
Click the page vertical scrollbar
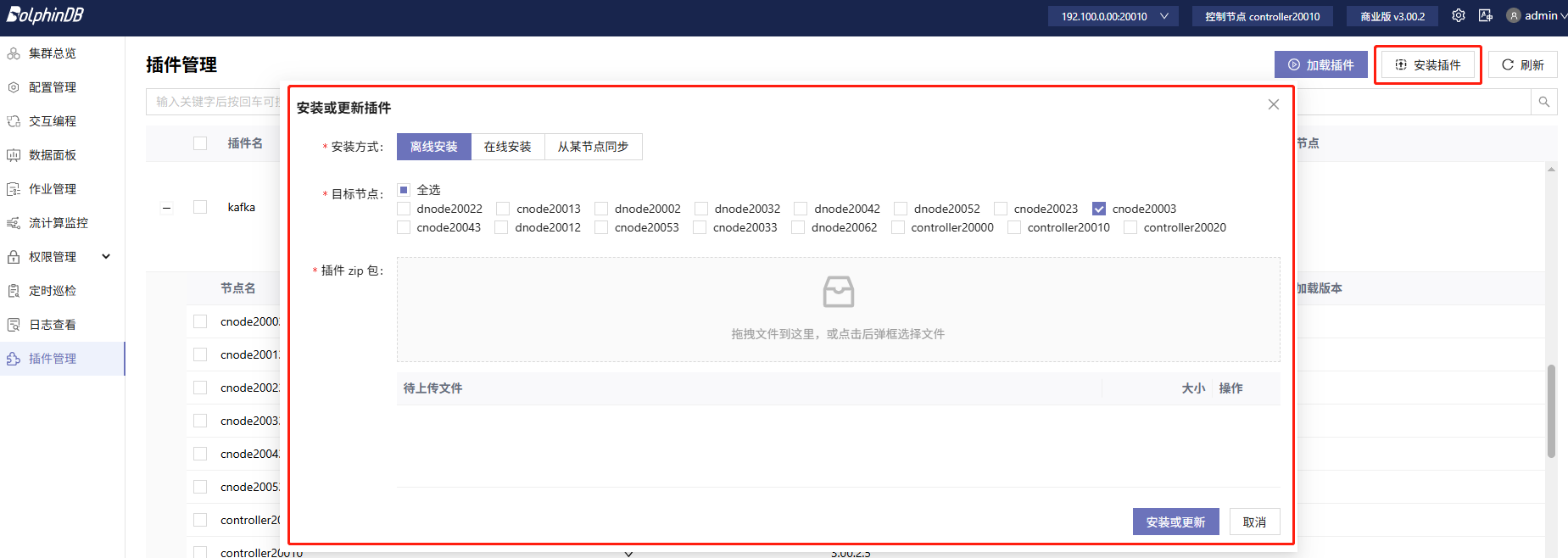pos(1550,411)
